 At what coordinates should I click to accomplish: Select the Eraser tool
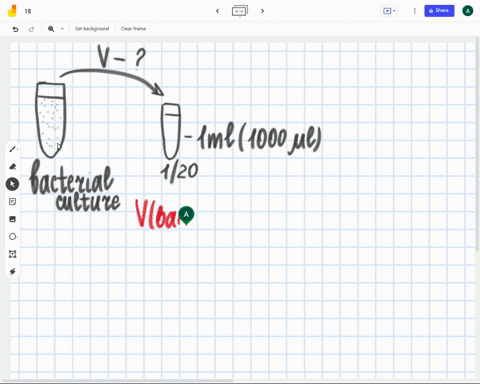13,166
